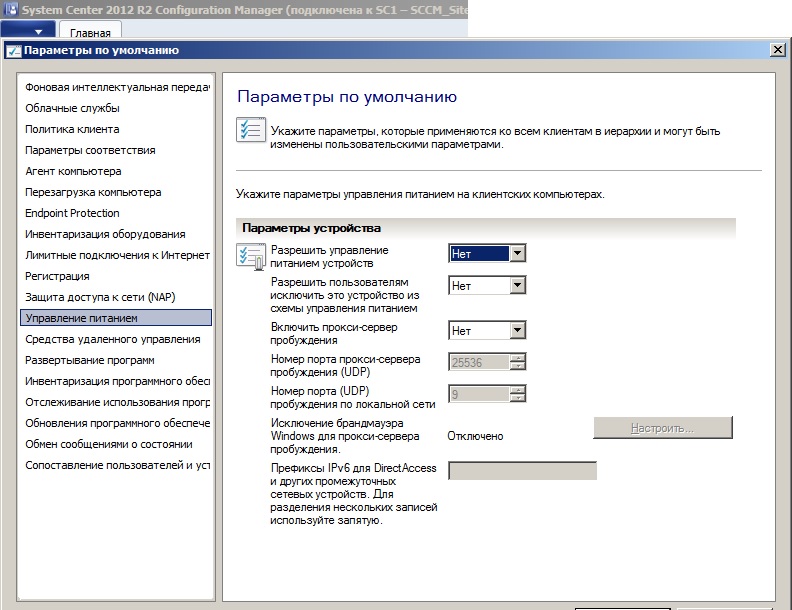Click the checklist icon beside the header description
This screenshot has width=792, height=610.
coord(251,130)
